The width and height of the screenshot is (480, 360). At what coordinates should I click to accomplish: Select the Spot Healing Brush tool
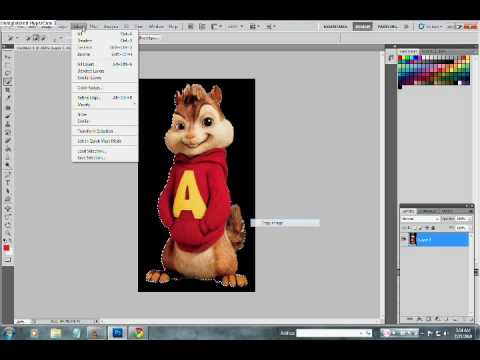(x=8, y=108)
